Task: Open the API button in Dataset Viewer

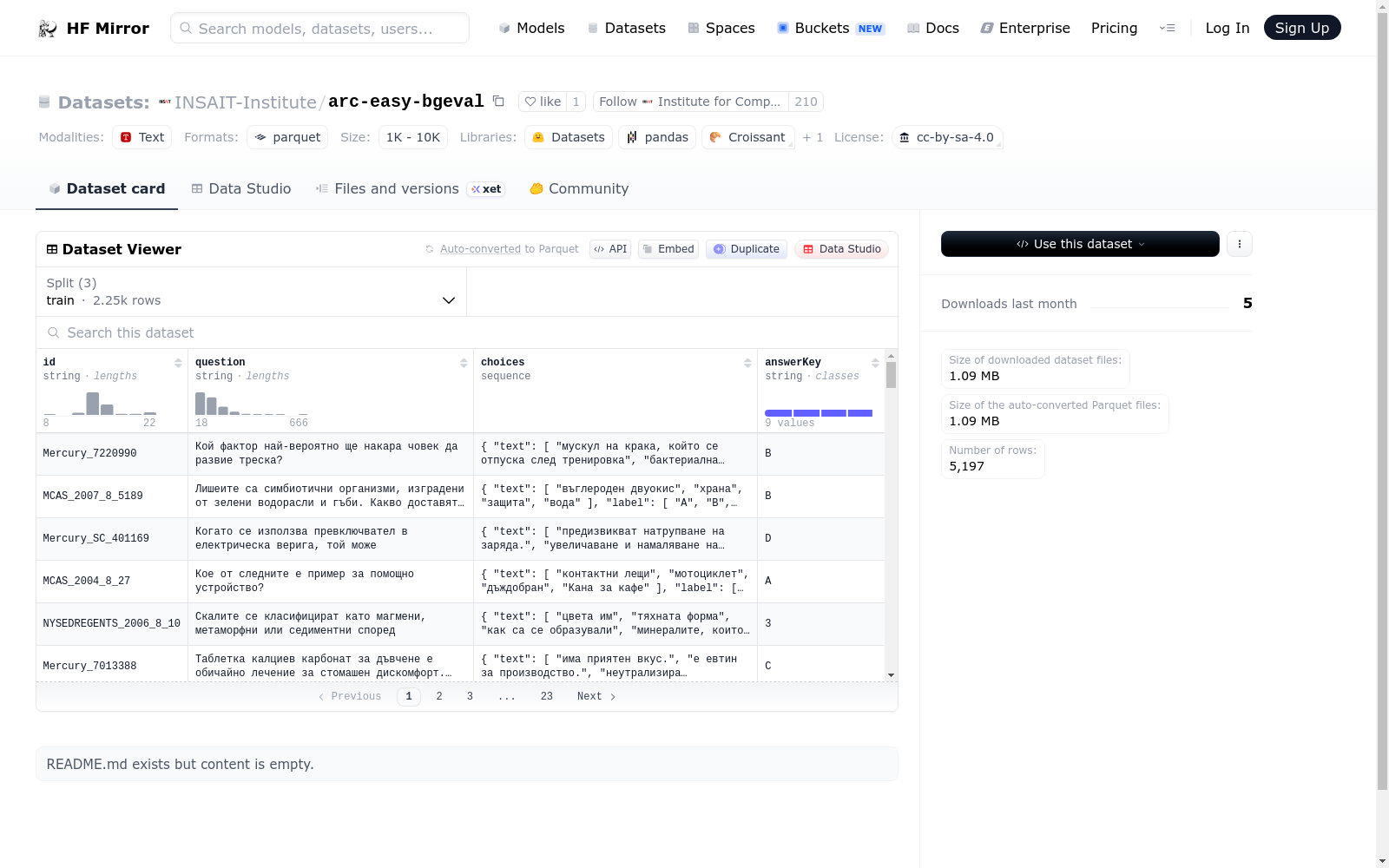Action: pyautogui.click(x=610, y=249)
